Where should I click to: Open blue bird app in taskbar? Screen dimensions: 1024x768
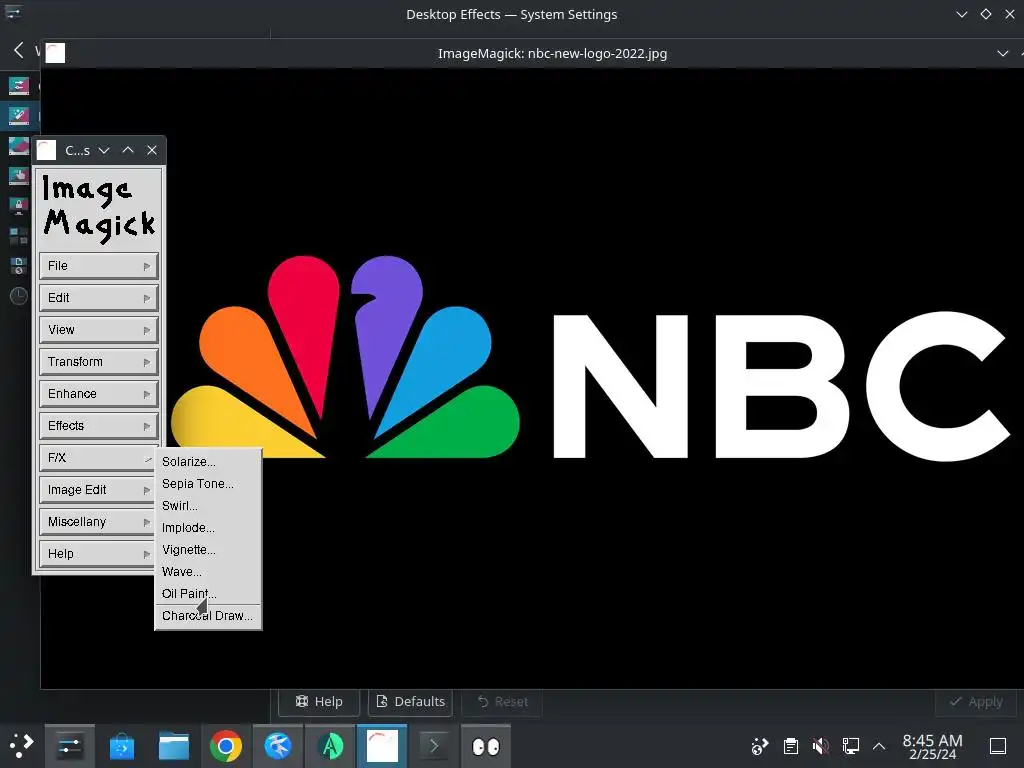(278, 746)
